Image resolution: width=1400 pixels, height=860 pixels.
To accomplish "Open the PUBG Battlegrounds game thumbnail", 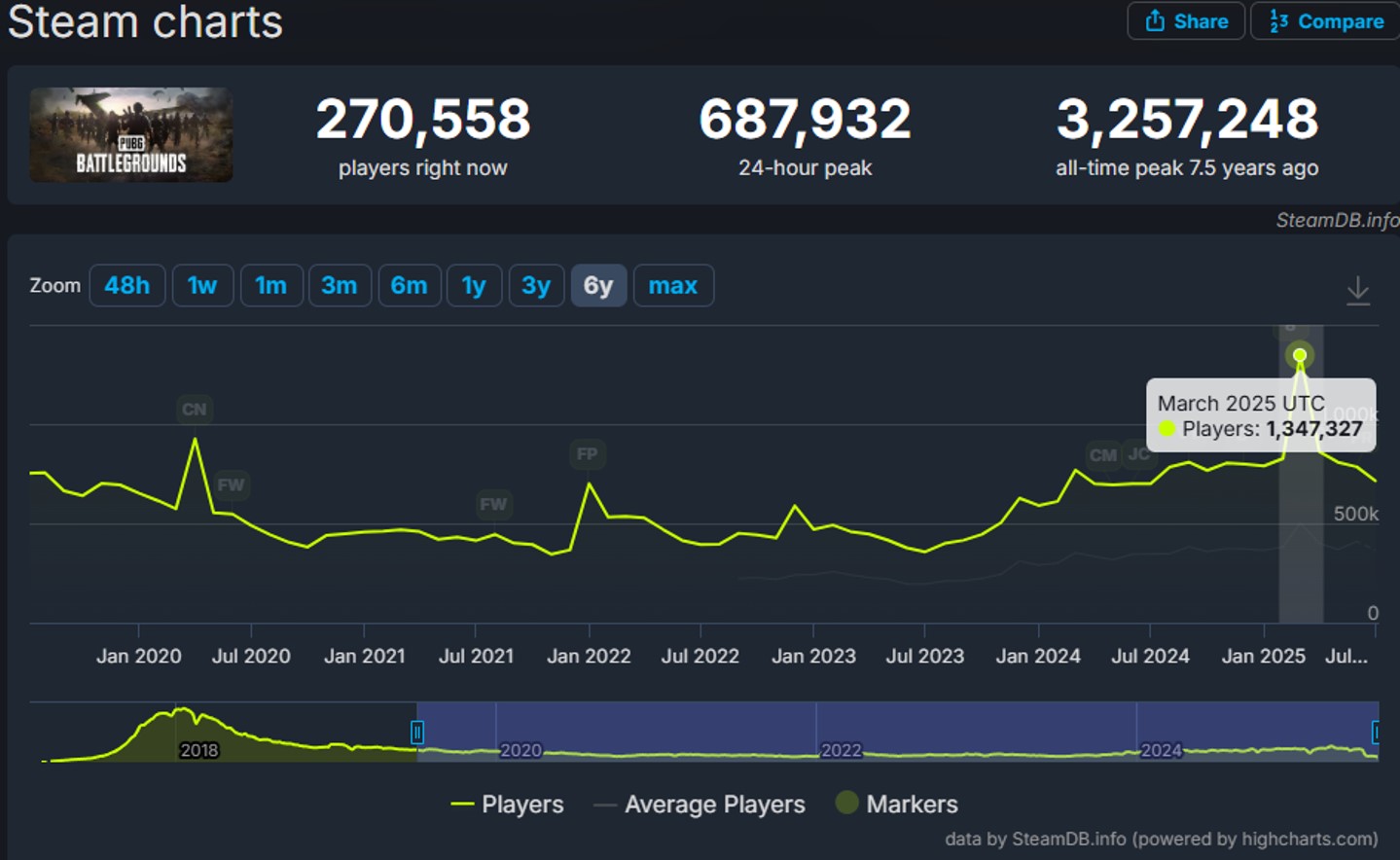I will coord(131,135).
